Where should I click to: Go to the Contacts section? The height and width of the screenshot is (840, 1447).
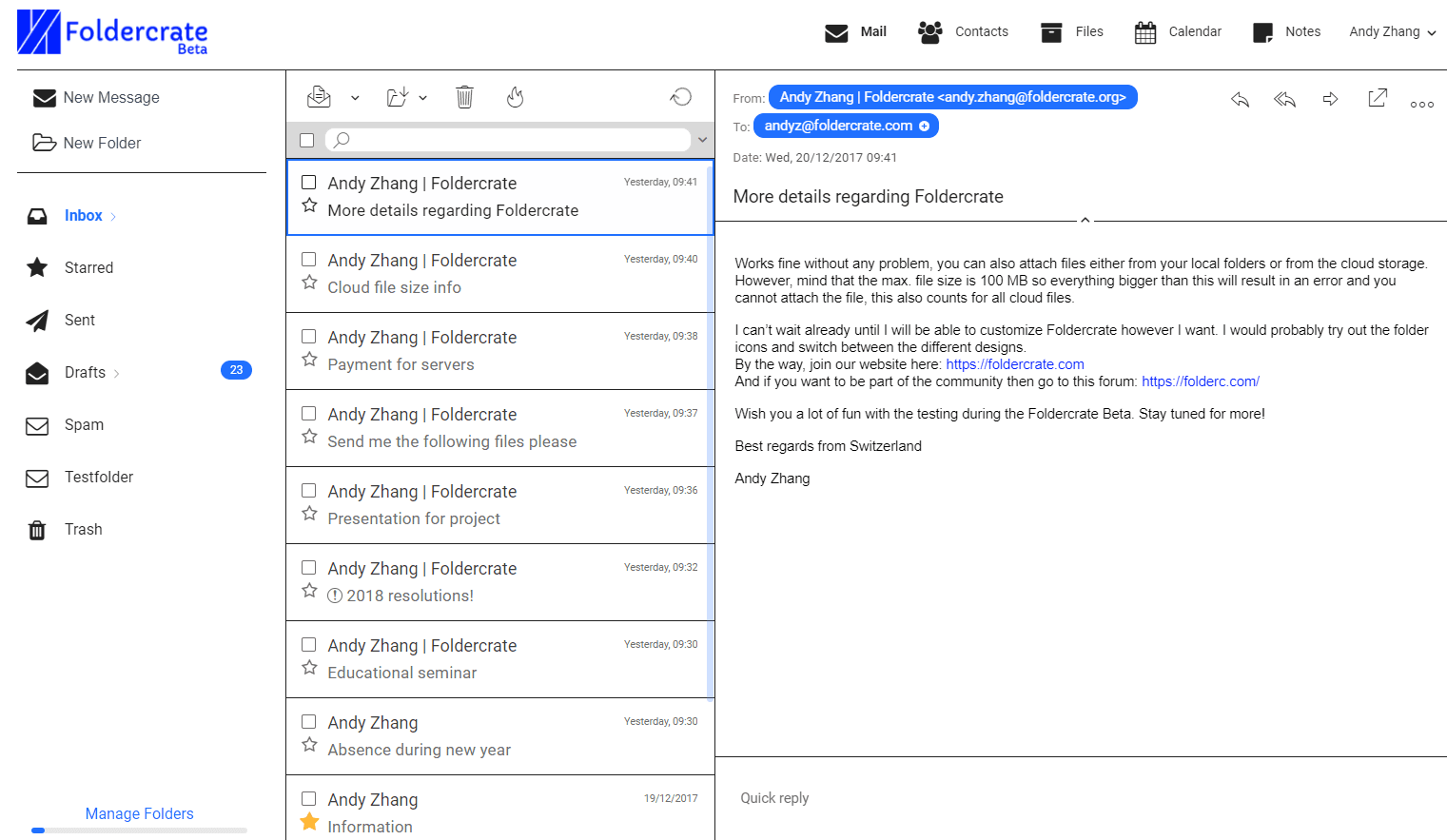coord(963,31)
